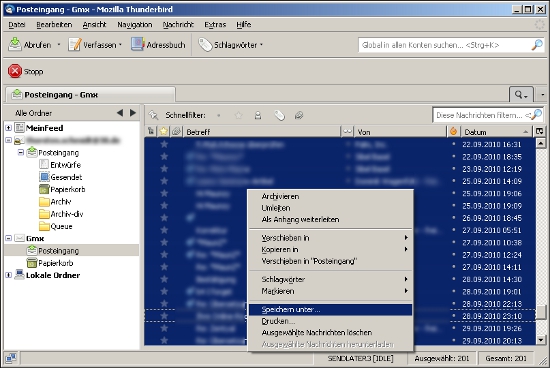This screenshot has width=550, height=368.
Task: Select the Gesendet folder
Action: pos(61,177)
